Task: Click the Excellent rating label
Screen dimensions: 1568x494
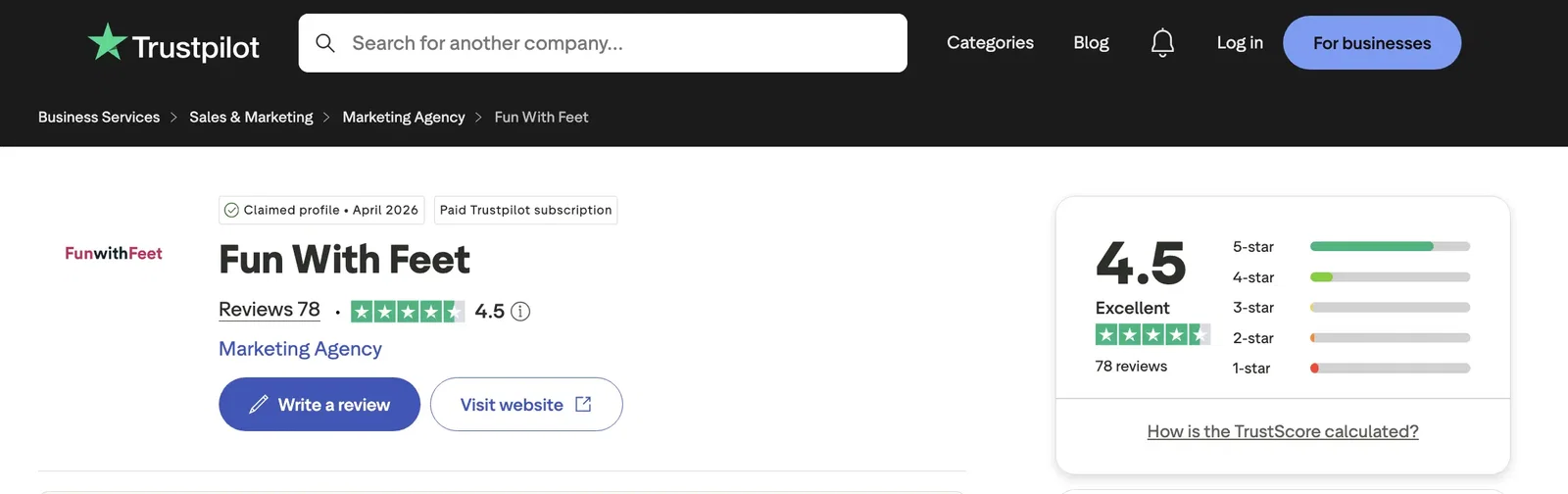Action: (1132, 308)
